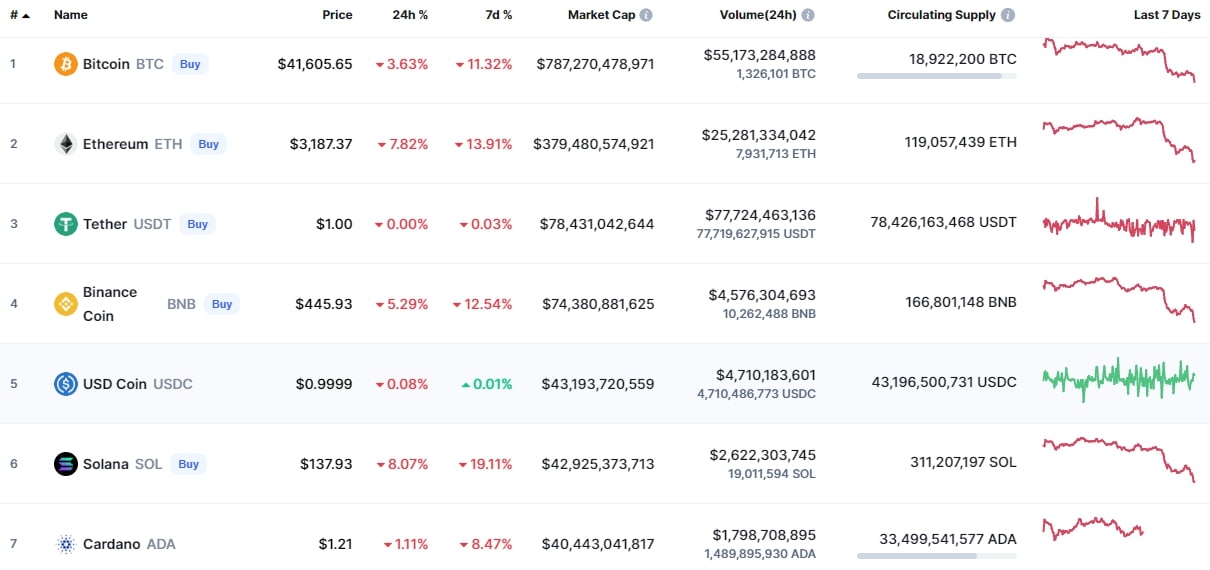
Task: Open Bitcoin 7-day sparkline chart
Action: (x=1119, y=60)
